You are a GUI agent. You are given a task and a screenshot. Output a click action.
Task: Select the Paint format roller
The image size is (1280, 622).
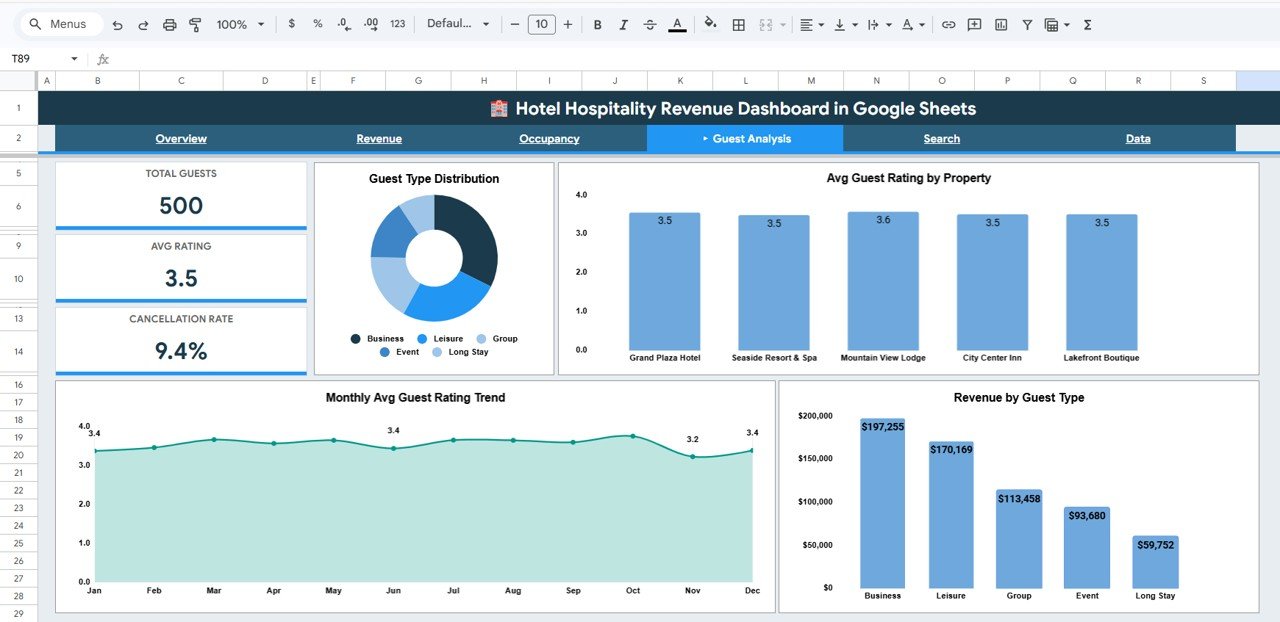coord(195,24)
